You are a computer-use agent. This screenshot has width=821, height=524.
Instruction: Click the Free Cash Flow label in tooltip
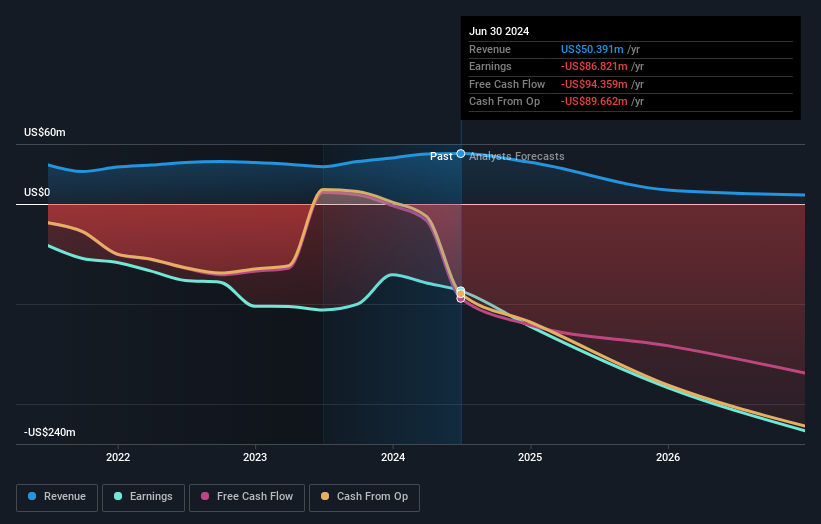pyautogui.click(x=507, y=84)
